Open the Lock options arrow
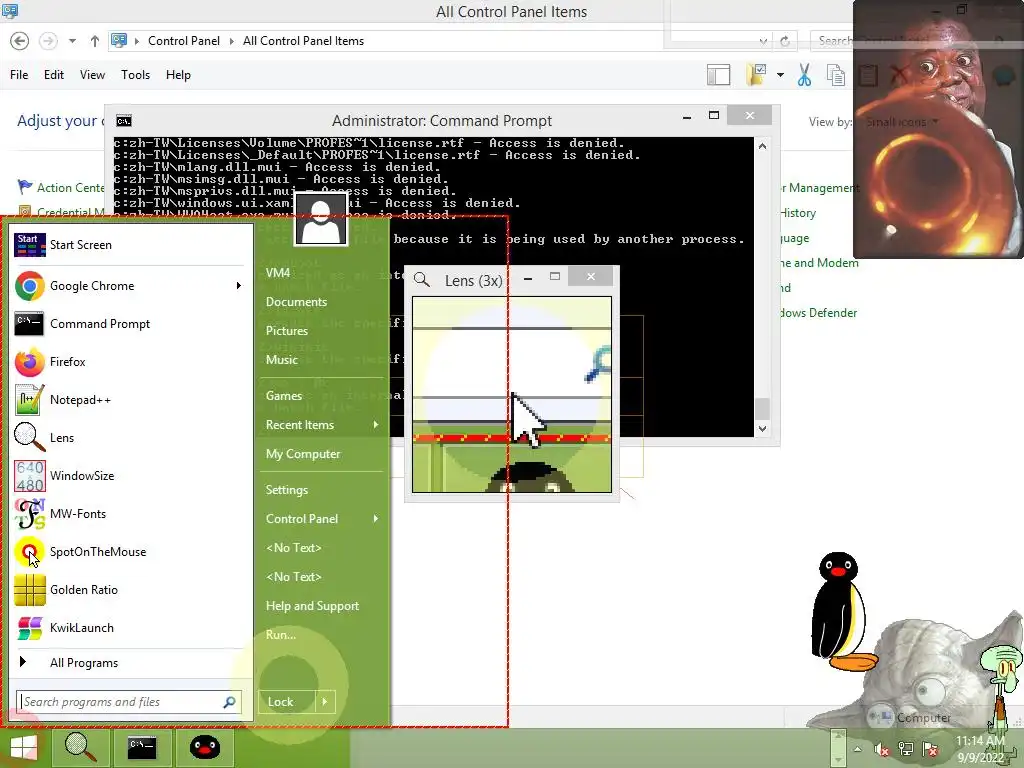Image resolution: width=1024 pixels, height=768 pixels. pos(325,702)
